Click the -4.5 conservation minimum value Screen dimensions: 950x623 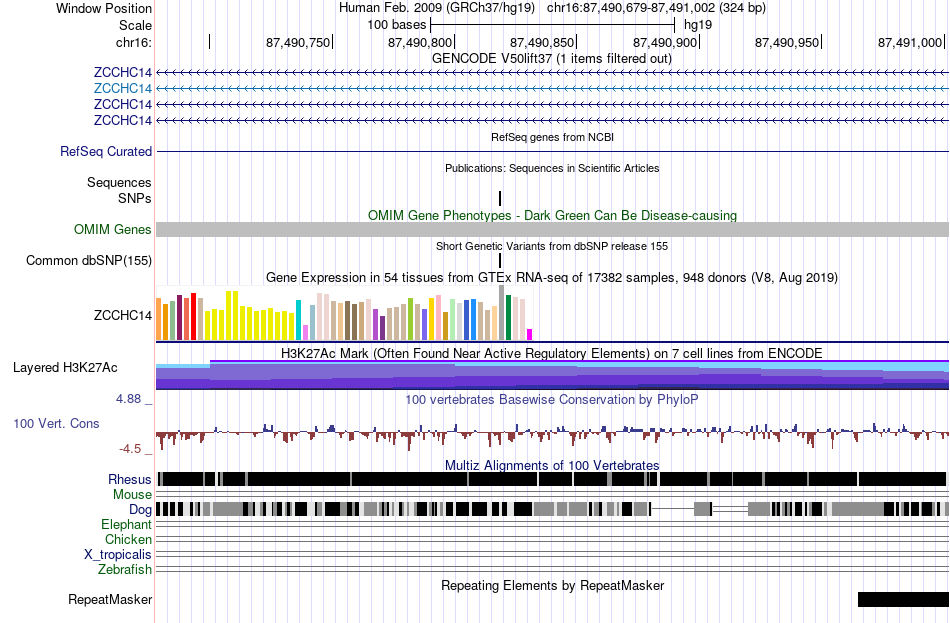[x=130, y=449]
